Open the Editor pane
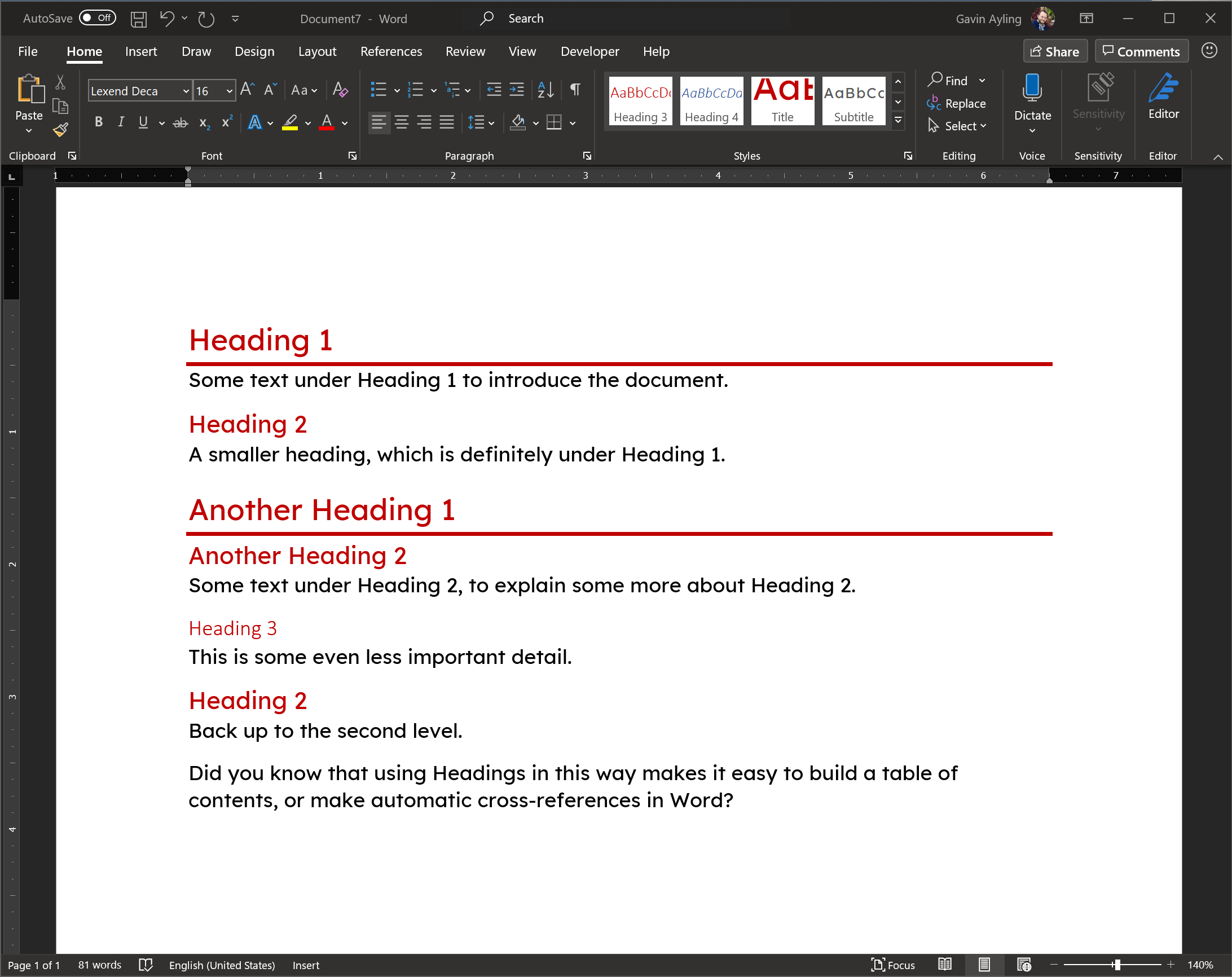The height and width of the screenshot is (977, 1232). tap(1163, 97)
